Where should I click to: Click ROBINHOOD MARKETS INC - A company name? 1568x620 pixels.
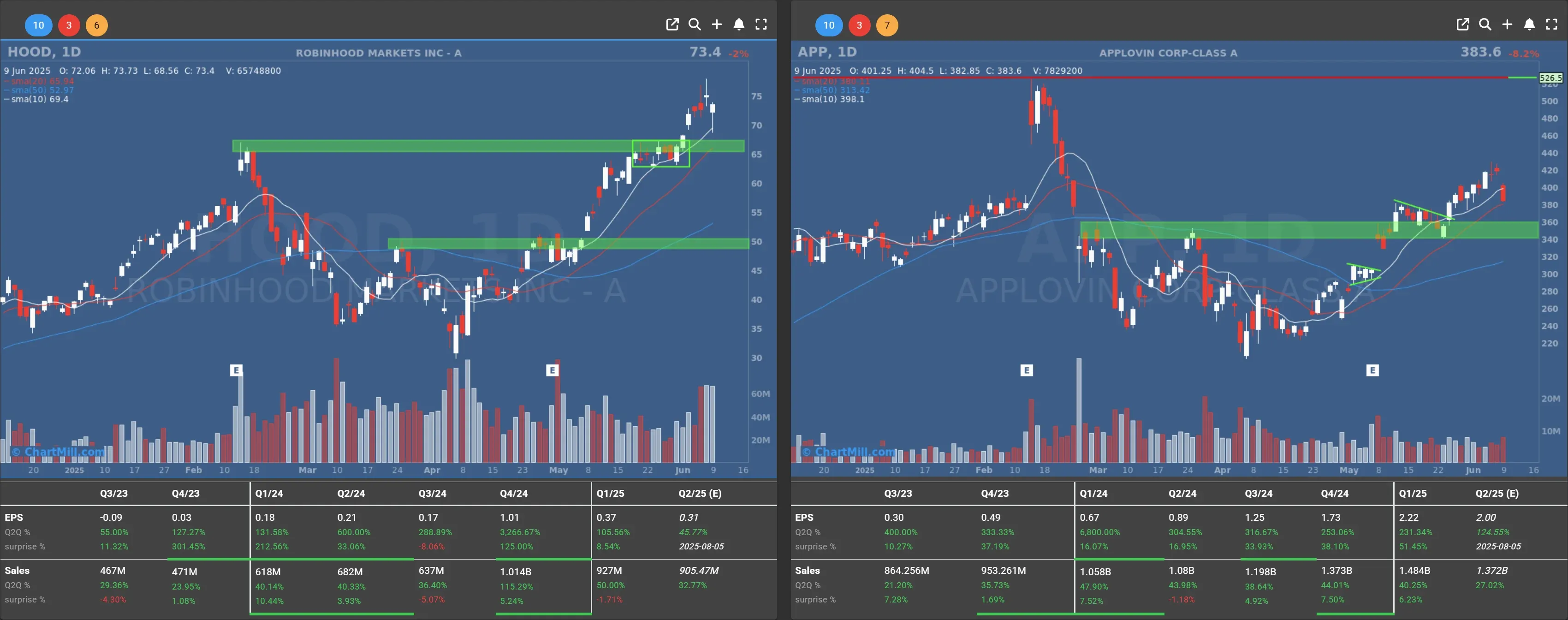pos(379,53)
